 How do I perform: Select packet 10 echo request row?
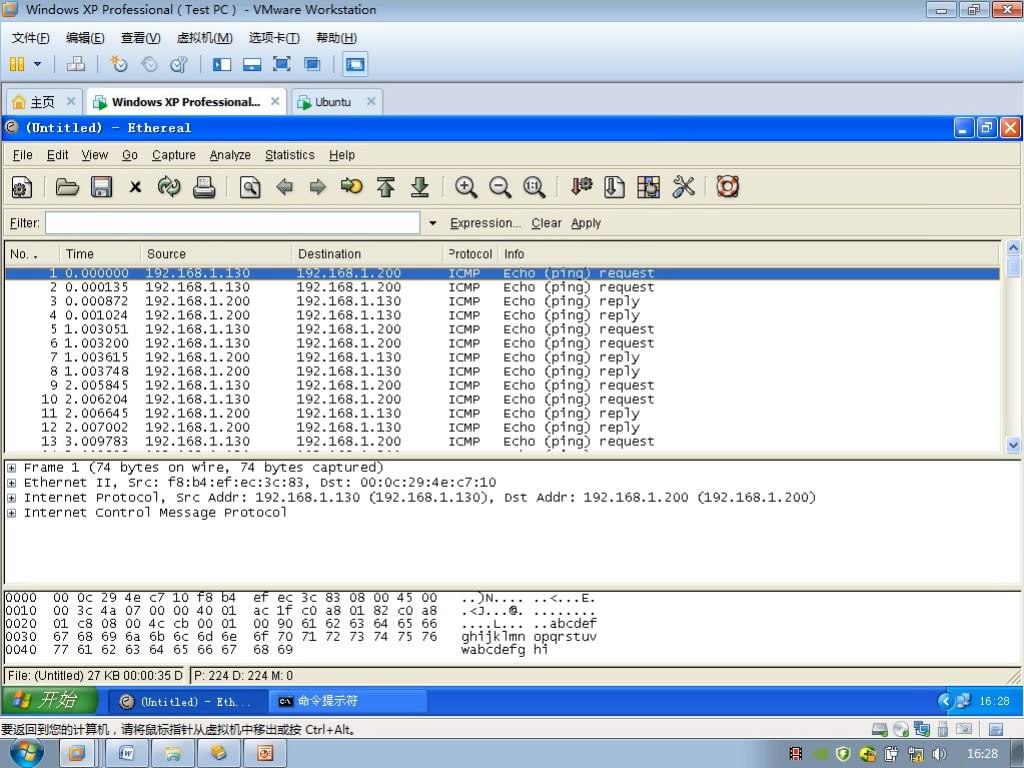pos(502,399)
